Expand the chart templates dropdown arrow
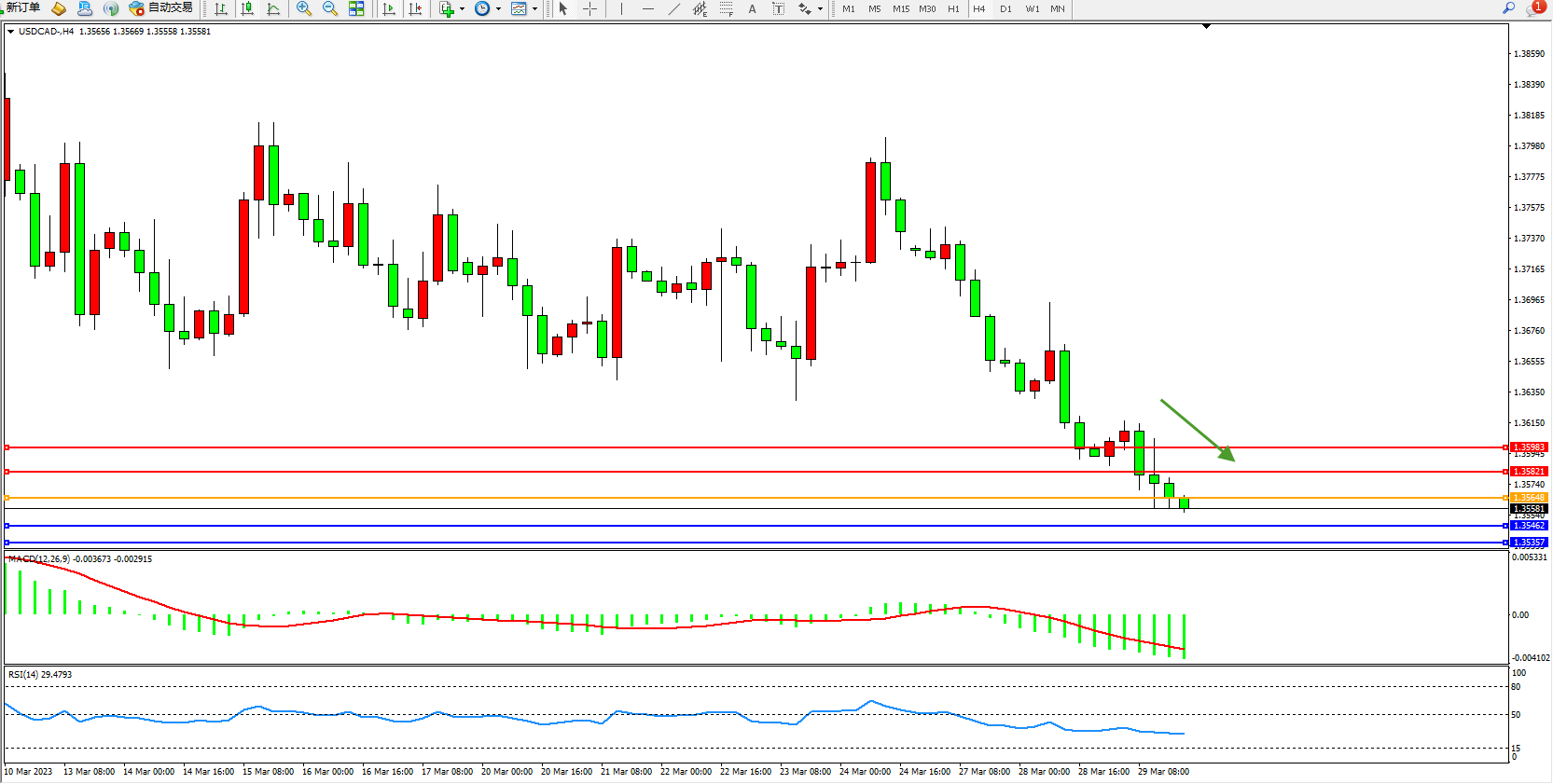Screen dimensions: 1553x784 [534, 9]
